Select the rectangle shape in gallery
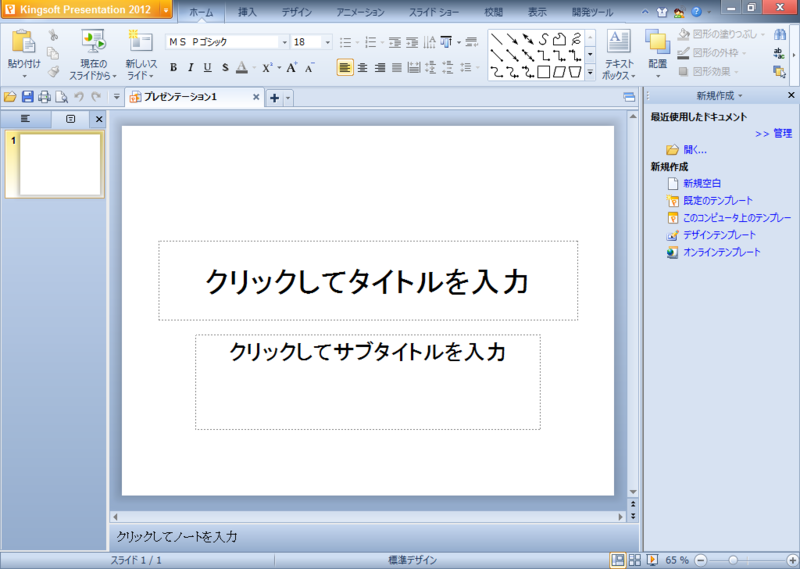 tap(544, 72)
